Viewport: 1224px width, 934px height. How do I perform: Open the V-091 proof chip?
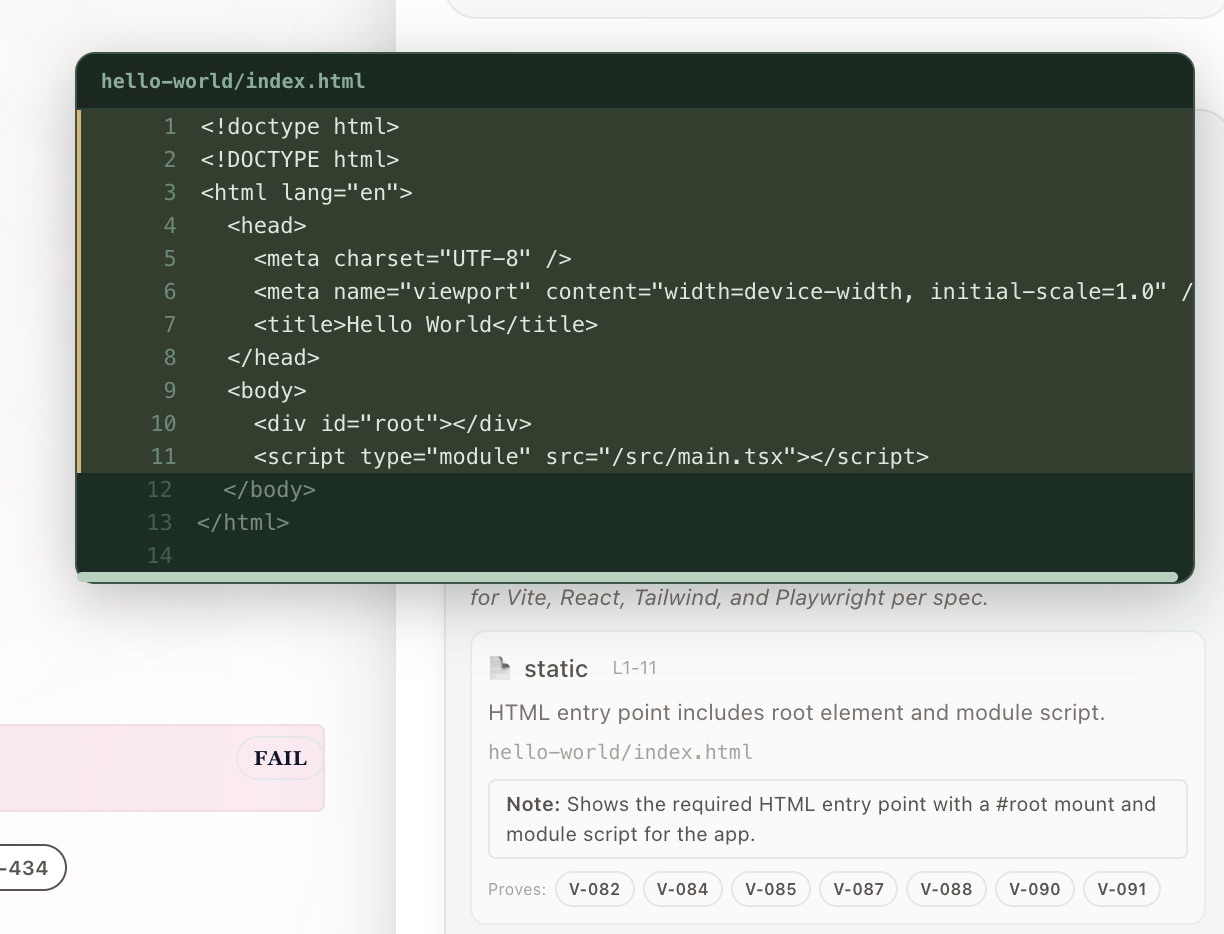click(1122, 889)
